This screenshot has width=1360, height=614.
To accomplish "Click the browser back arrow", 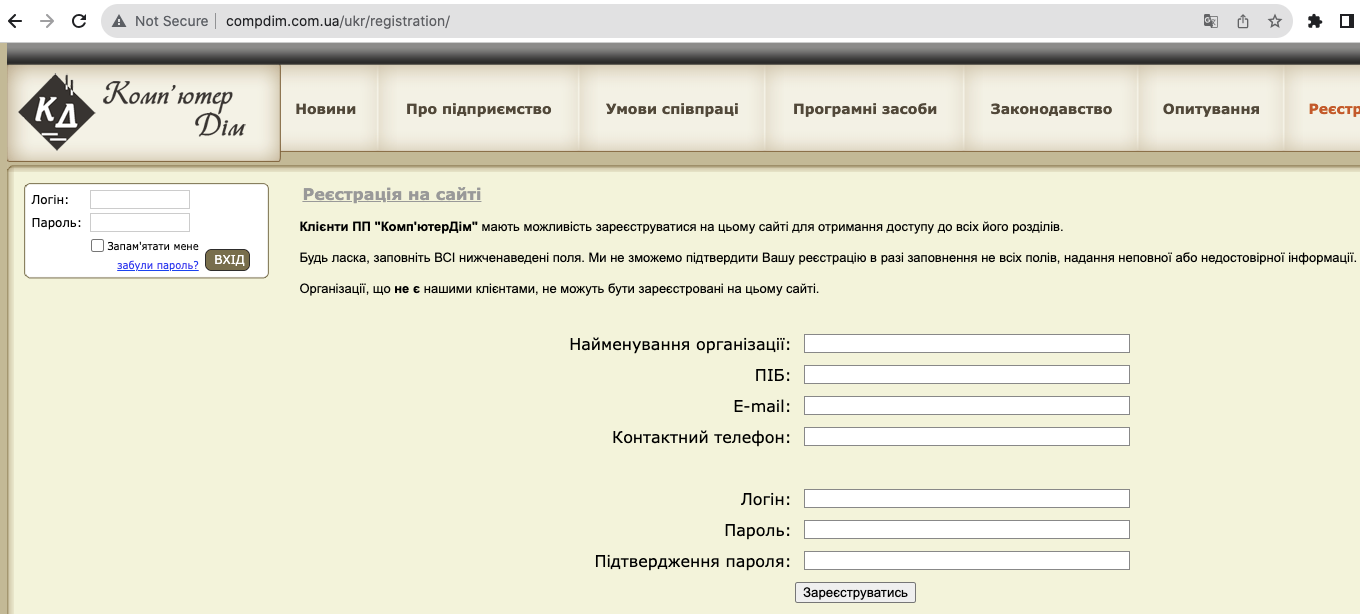I will point(15,21).
